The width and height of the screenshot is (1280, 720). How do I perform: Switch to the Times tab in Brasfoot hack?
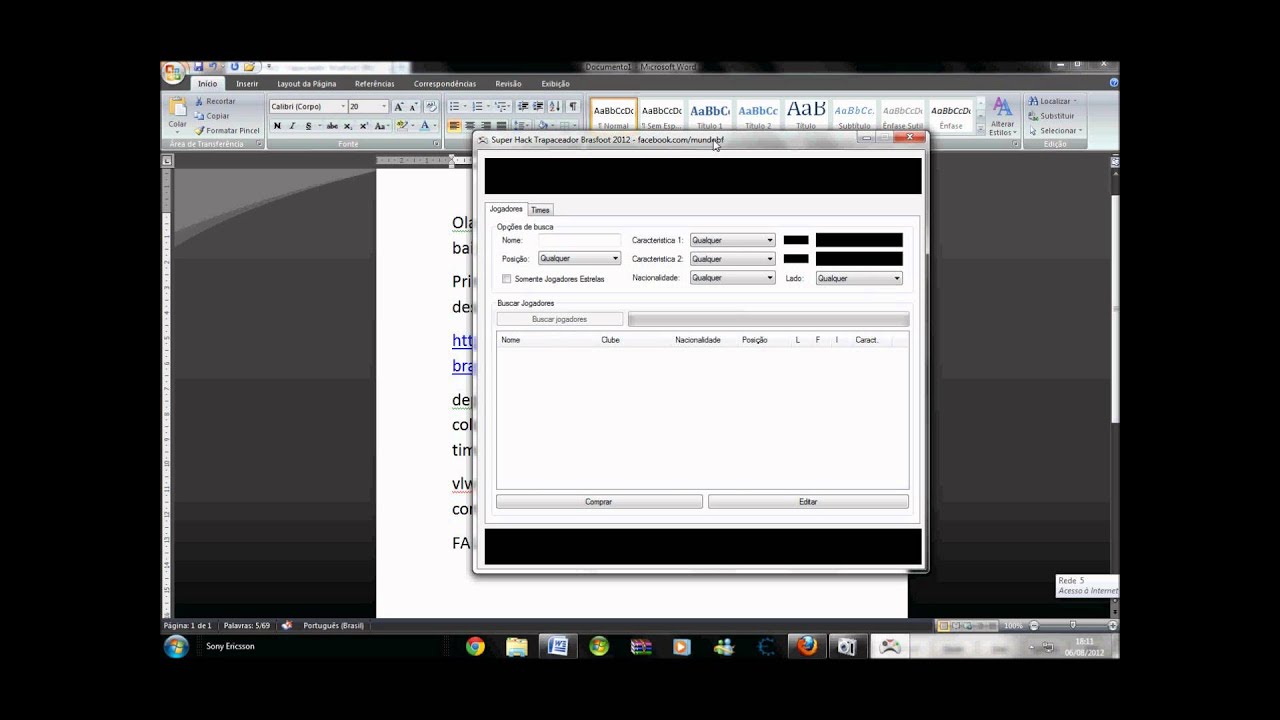[x=540, y=210]
